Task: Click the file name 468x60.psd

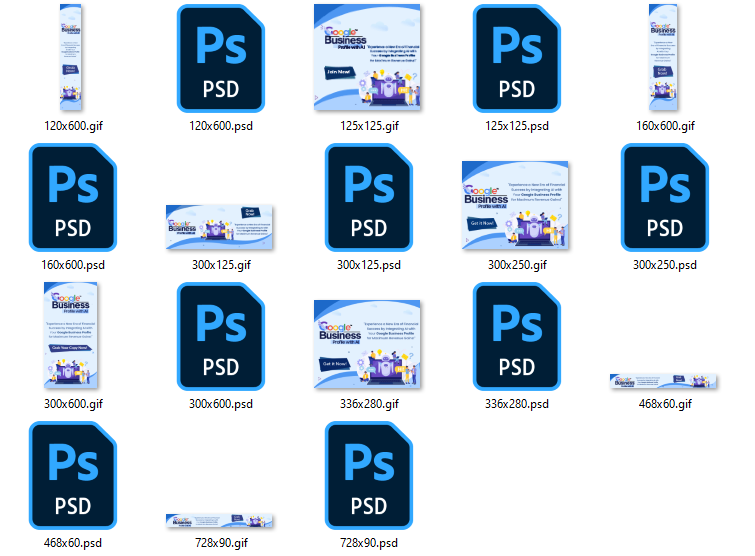Action: point(73,543)
